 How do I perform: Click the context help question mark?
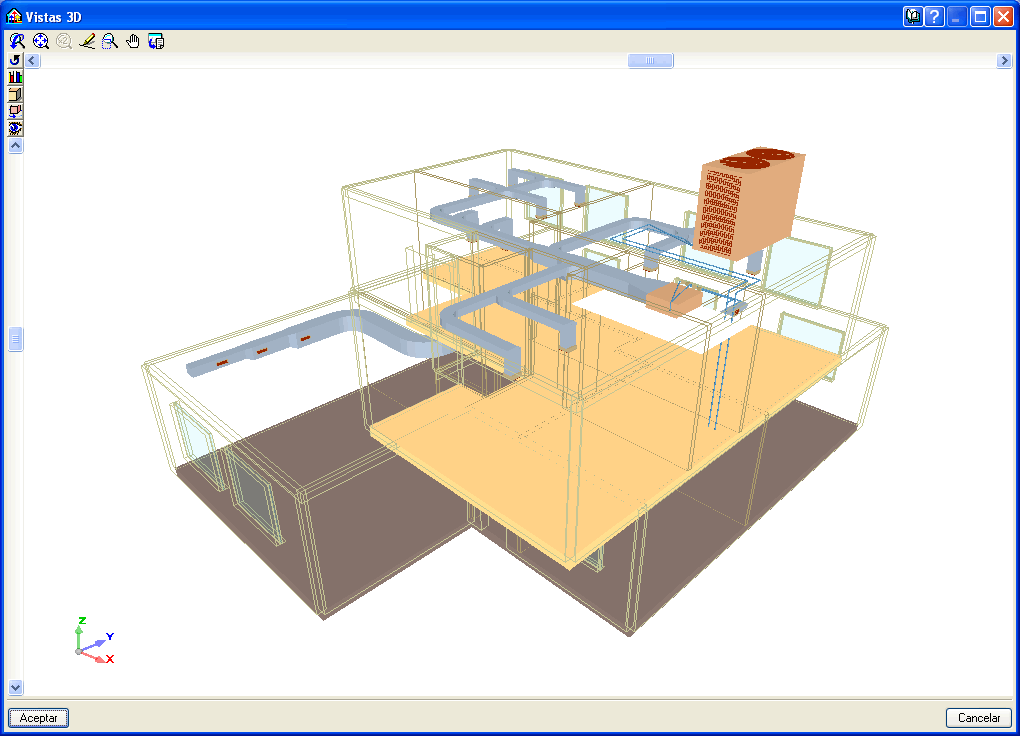point(934,16)
